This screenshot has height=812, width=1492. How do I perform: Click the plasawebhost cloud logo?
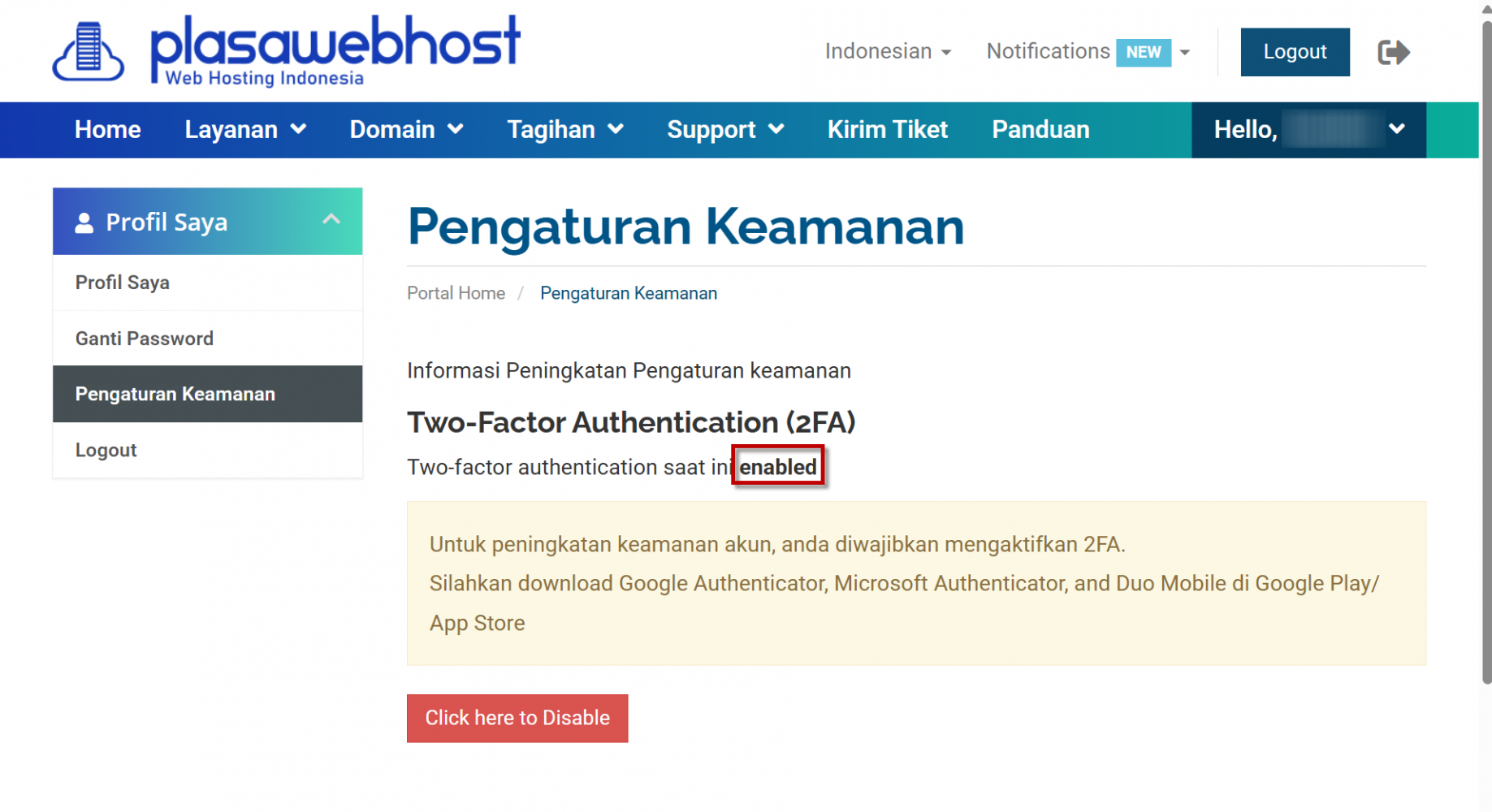point(89,52)
